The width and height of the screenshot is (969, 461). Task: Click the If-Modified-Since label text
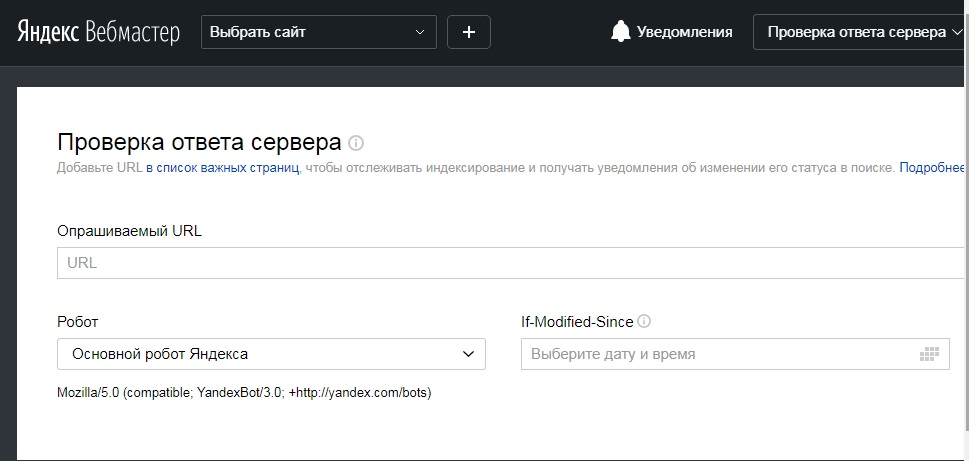click(x=577, y=322)
